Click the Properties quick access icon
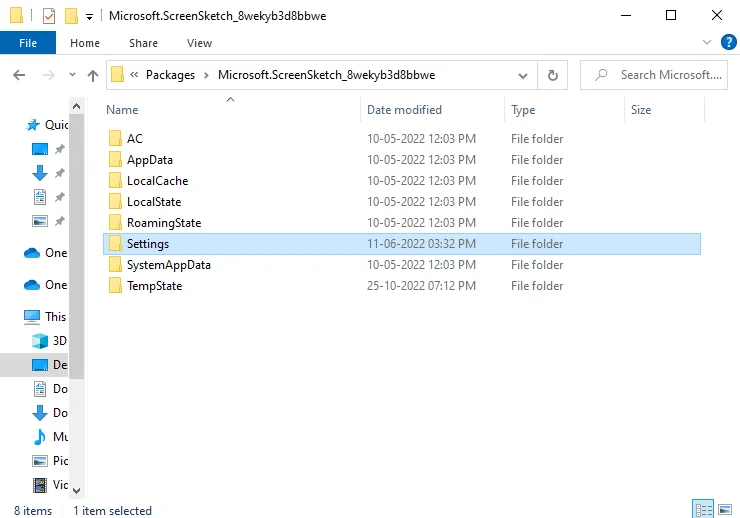This screenshot has width=740, height=518. pyautogui.click(x=49, y=16)
